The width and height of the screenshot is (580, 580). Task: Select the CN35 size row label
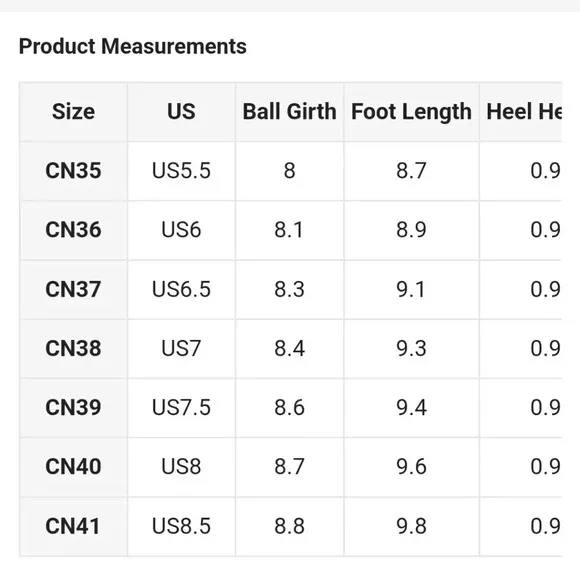coord(73,171)
